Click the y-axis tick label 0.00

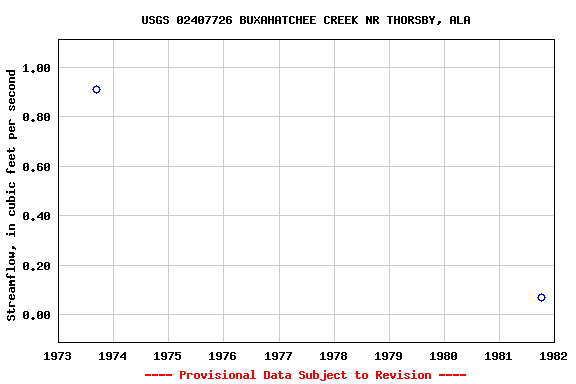[36, 315]
